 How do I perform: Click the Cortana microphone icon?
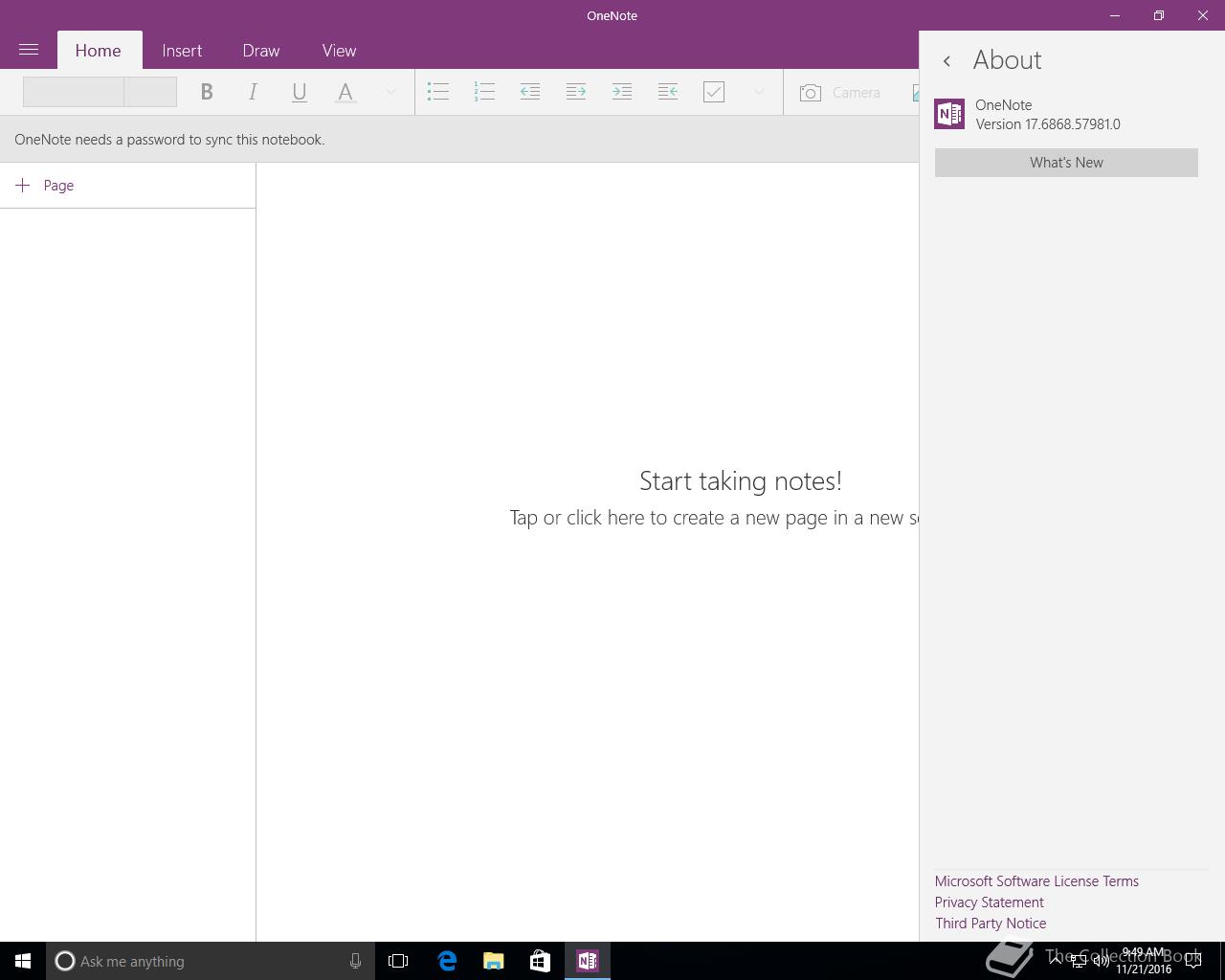355,961
